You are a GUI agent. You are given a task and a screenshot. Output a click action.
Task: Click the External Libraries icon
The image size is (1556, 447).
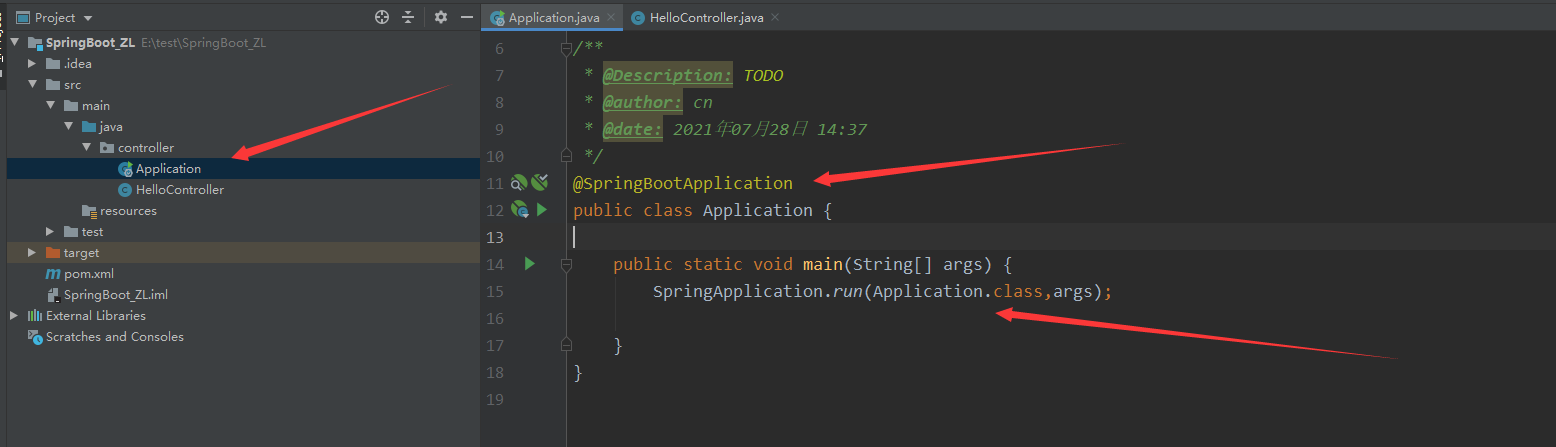[x=35, y=316]
